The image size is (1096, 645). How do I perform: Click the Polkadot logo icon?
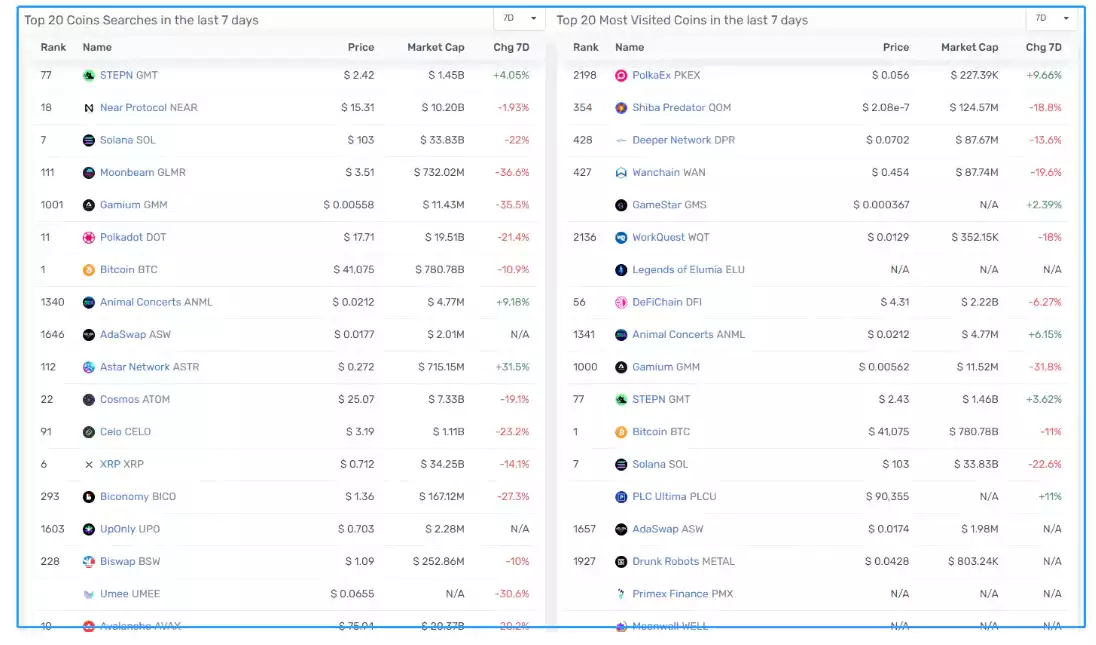tap(89, 238)
